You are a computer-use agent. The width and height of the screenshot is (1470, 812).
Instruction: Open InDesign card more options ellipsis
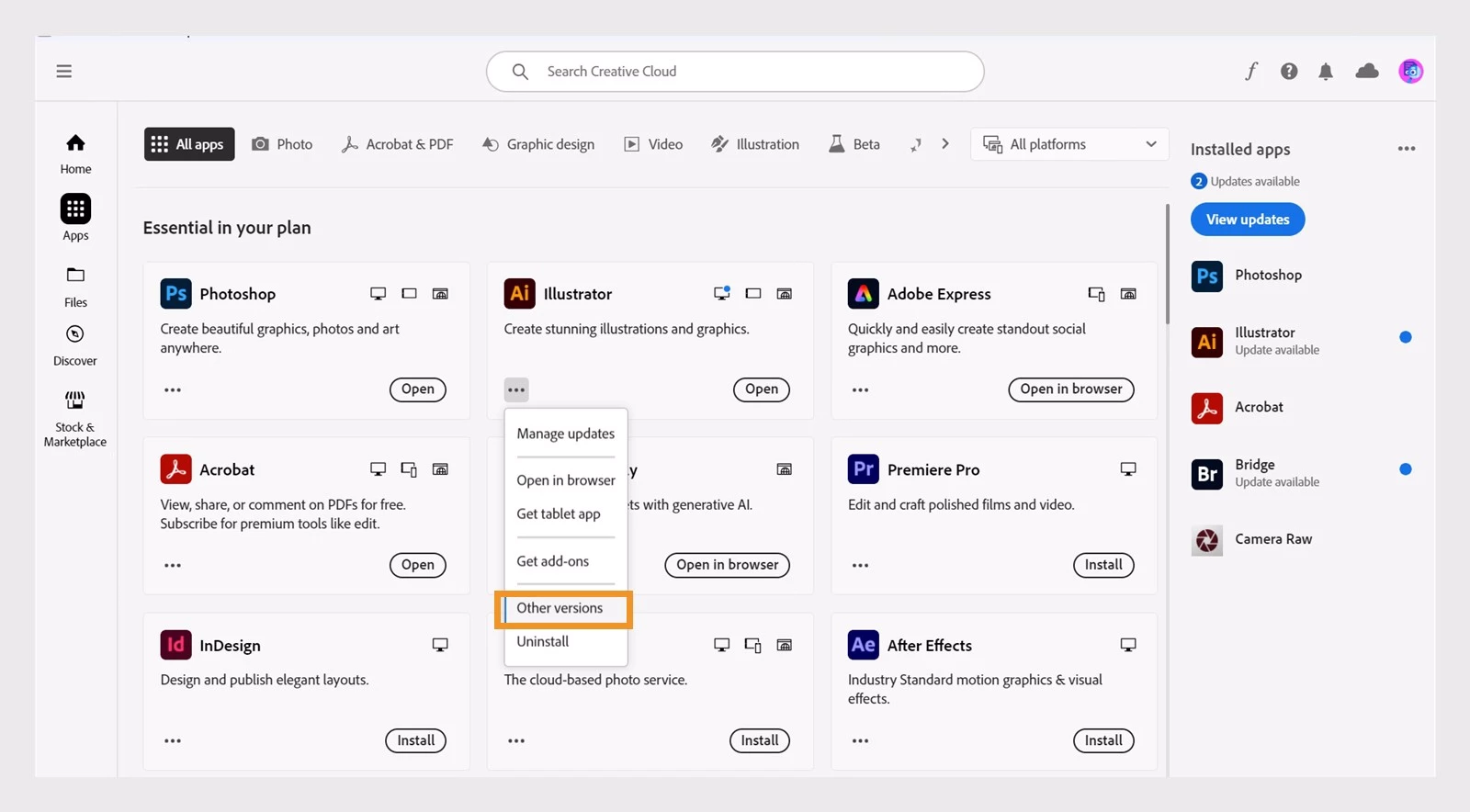pyautogui.click(x=173, y=740)
